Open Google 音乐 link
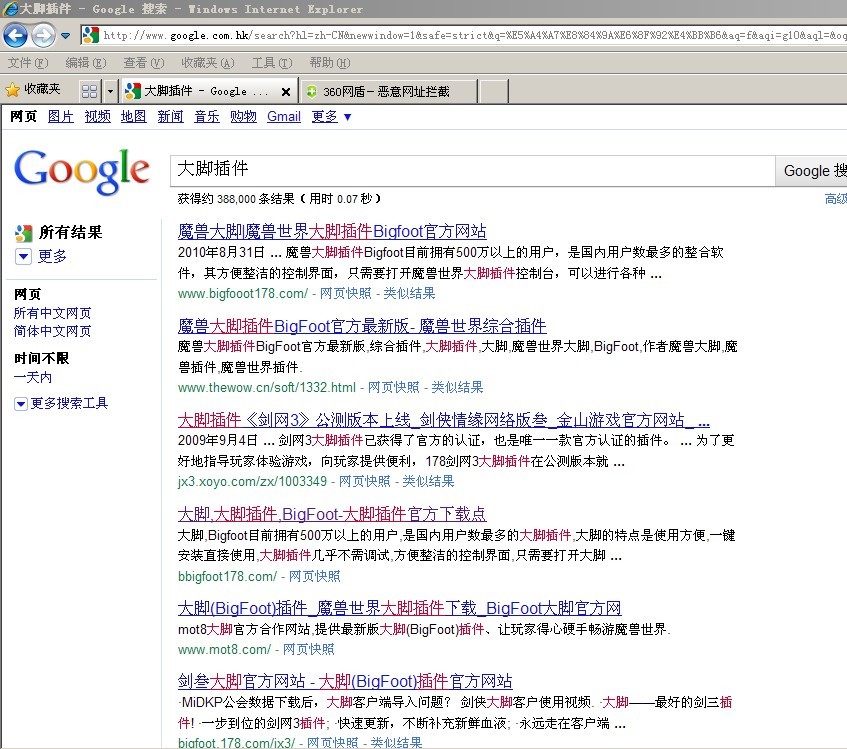Viewport: 847px width, 749px height. coord(207,116)
